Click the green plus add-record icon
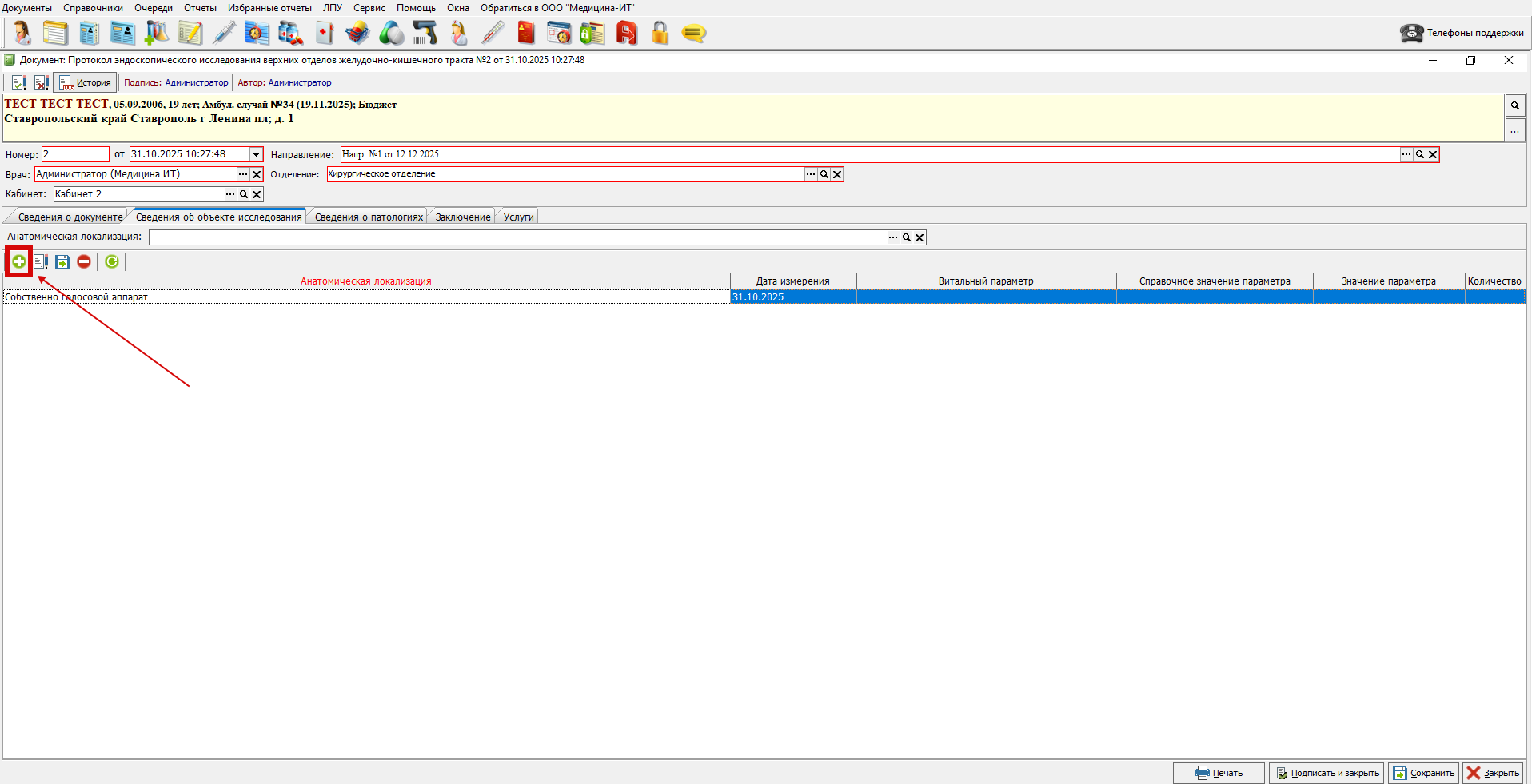This screenshot has width=1532, height=784. 18,261
